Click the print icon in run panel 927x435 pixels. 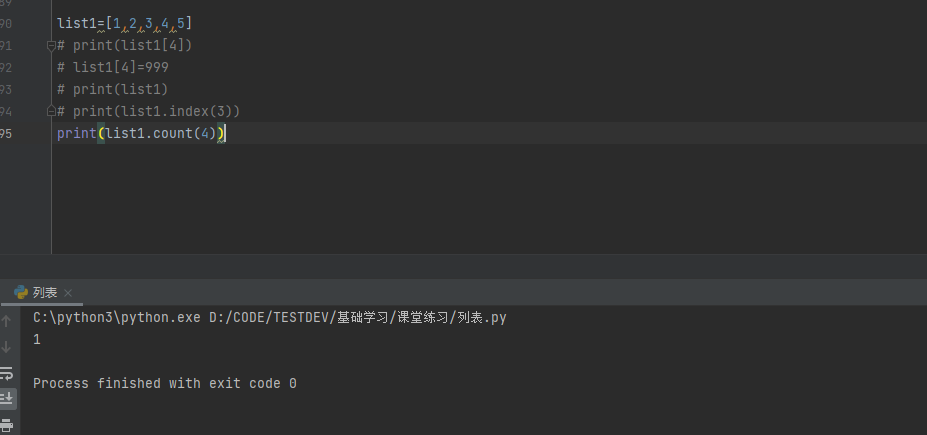(7, 424)
